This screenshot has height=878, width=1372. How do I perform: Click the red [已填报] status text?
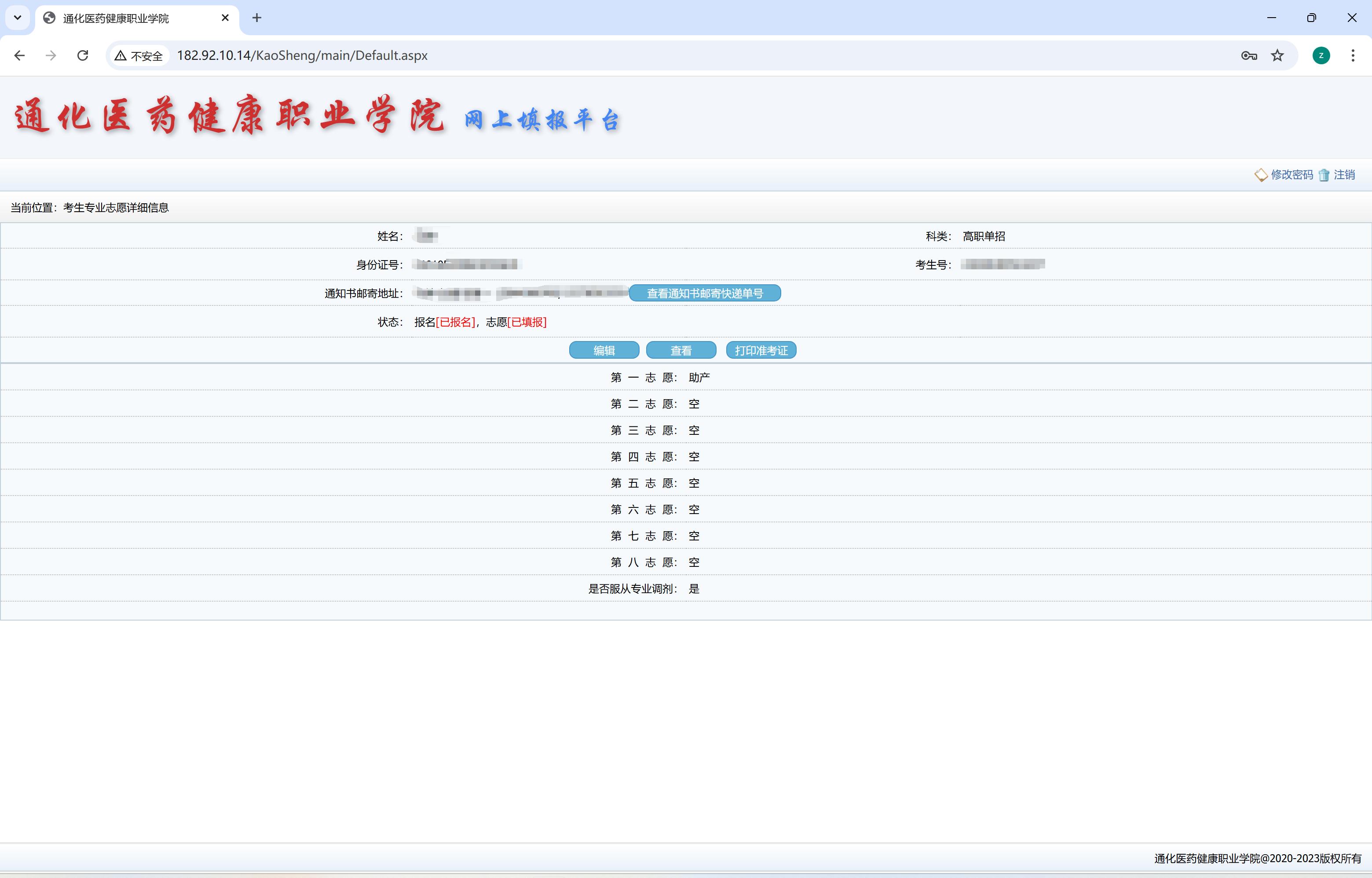[527, 322]
